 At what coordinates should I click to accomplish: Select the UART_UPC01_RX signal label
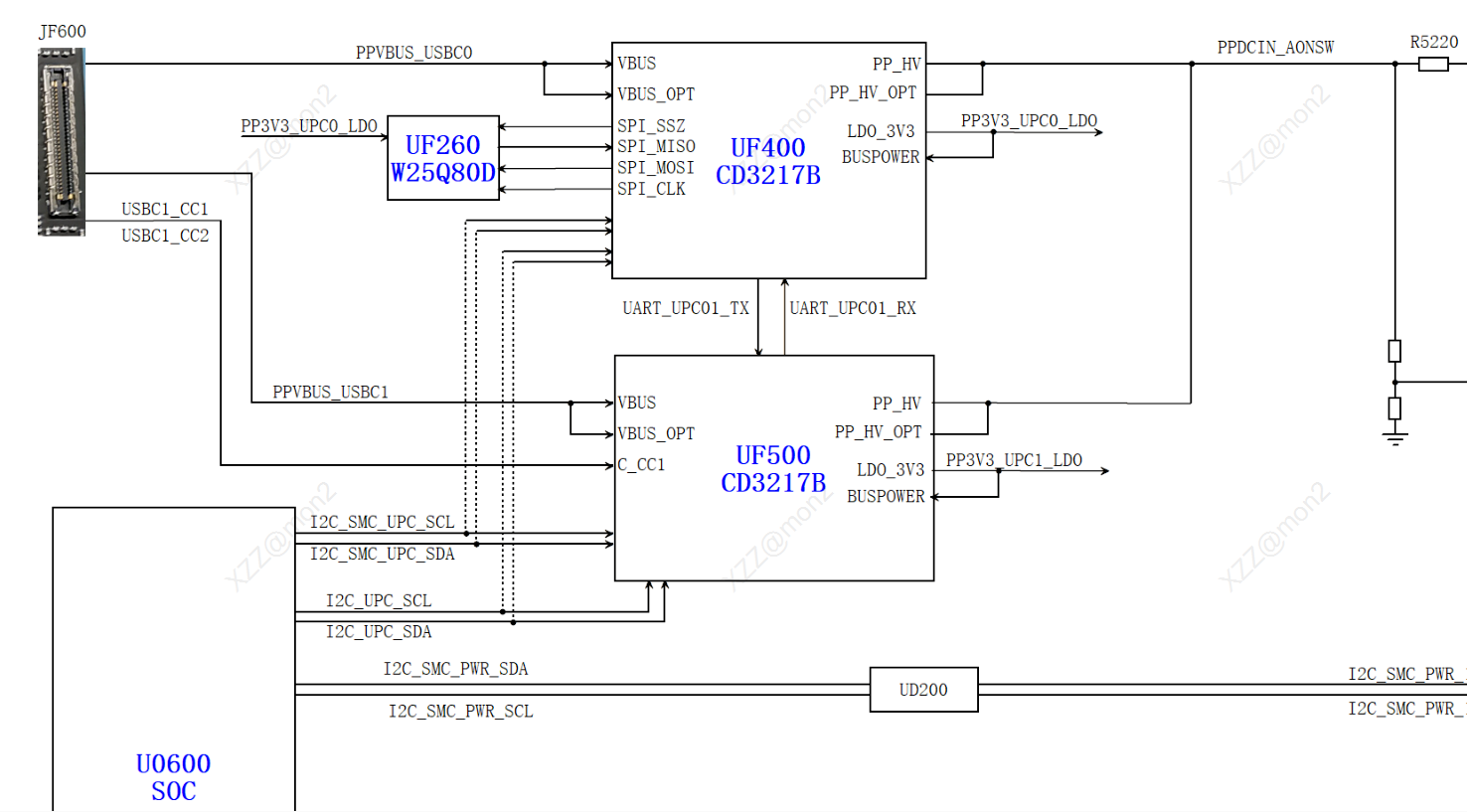pyautogui.click(x=853, y=308)
